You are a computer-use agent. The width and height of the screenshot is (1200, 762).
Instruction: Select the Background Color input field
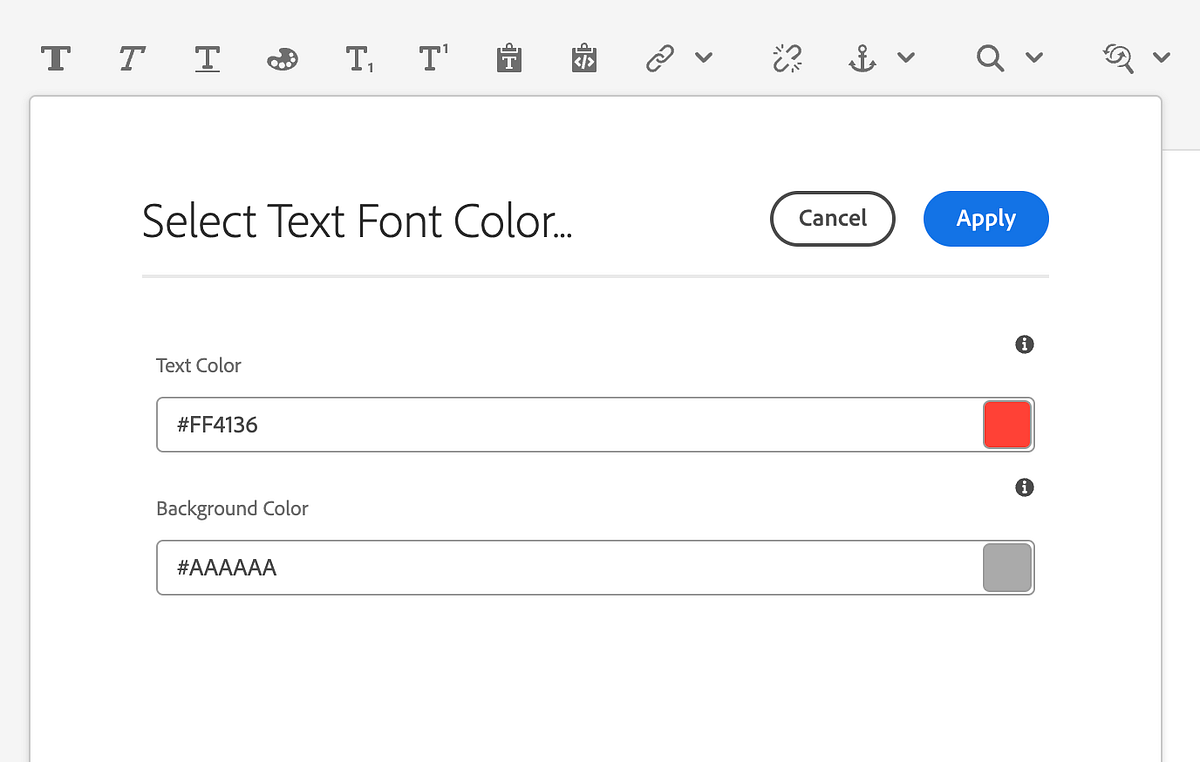pos(500,567)
